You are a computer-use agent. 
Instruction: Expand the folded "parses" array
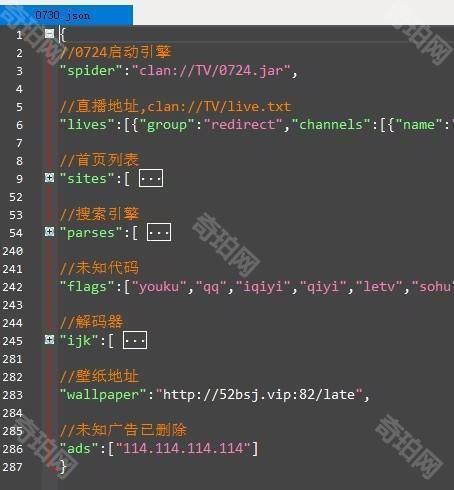[49, 232]
